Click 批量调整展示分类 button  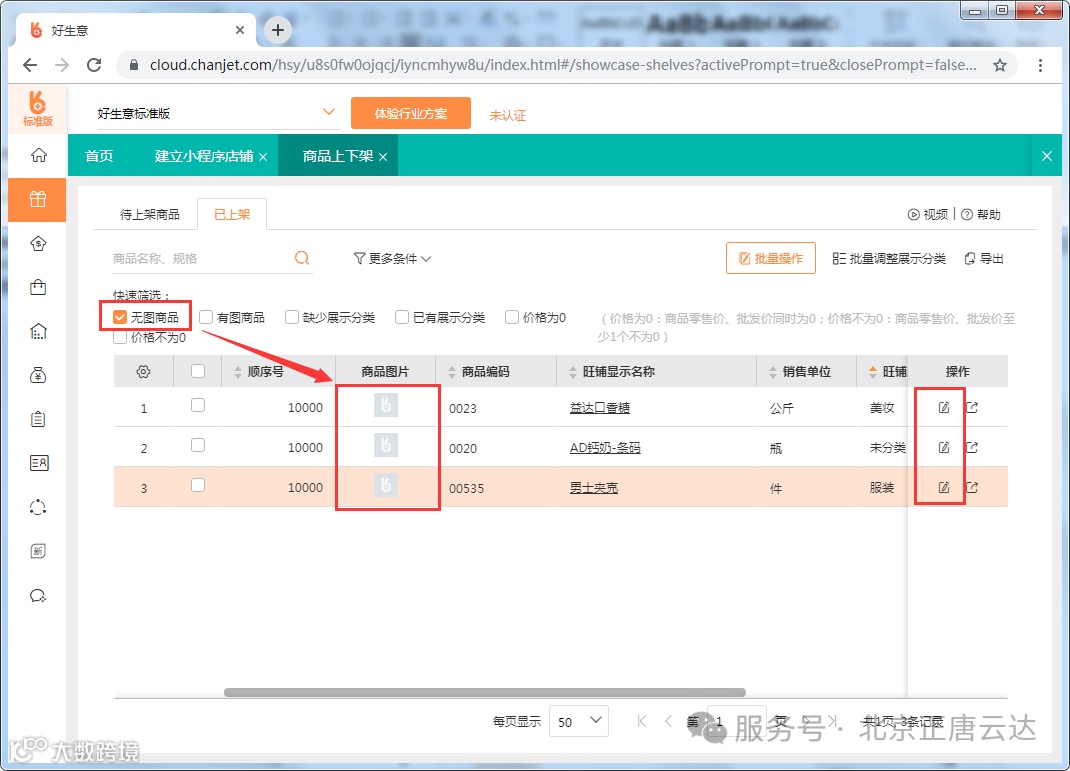889,259
